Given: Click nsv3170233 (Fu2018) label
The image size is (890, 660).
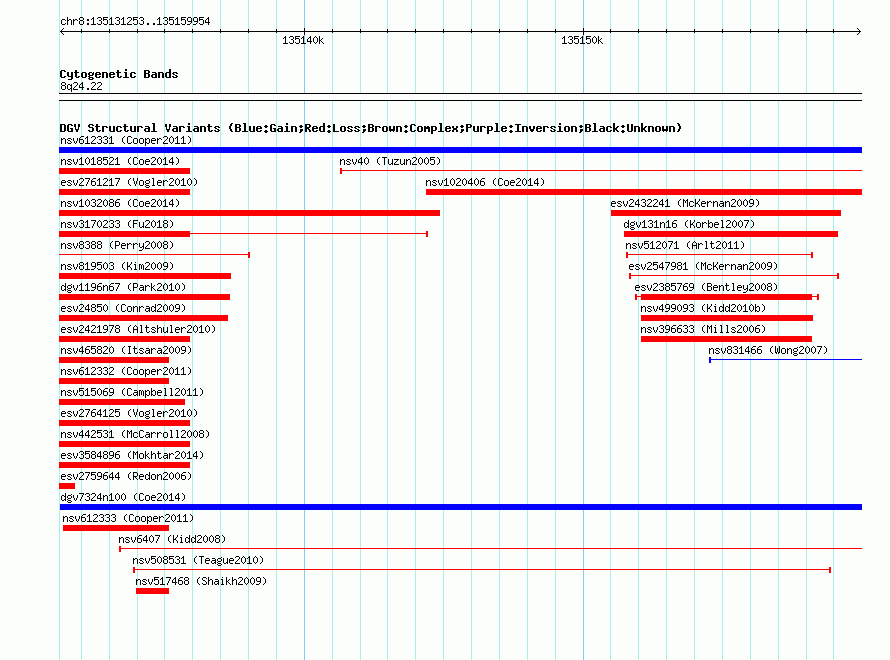Looking at the screenshot, I should point(117,224).
